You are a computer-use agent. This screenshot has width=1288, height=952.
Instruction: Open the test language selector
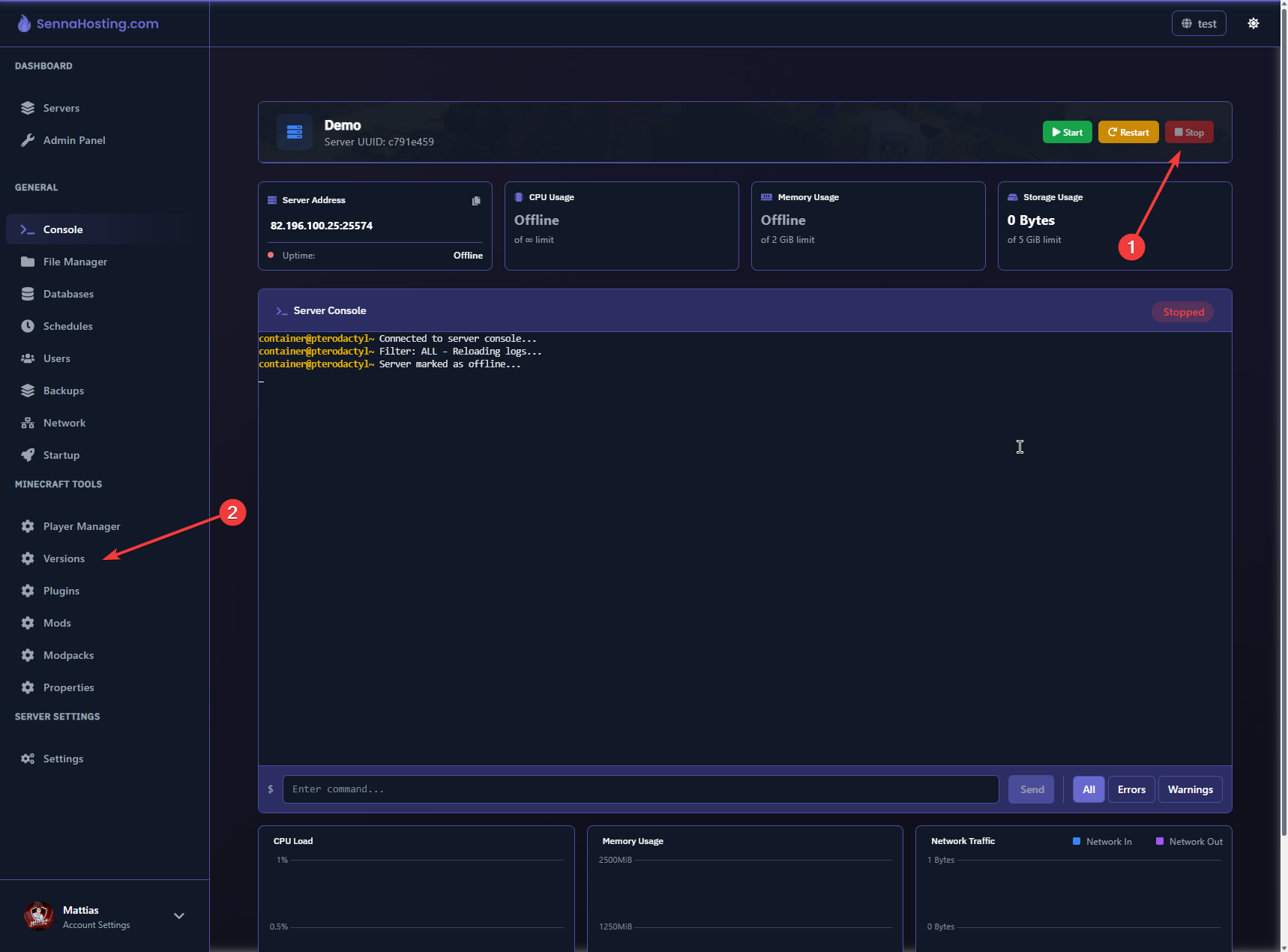click(x=1199, y=23)
